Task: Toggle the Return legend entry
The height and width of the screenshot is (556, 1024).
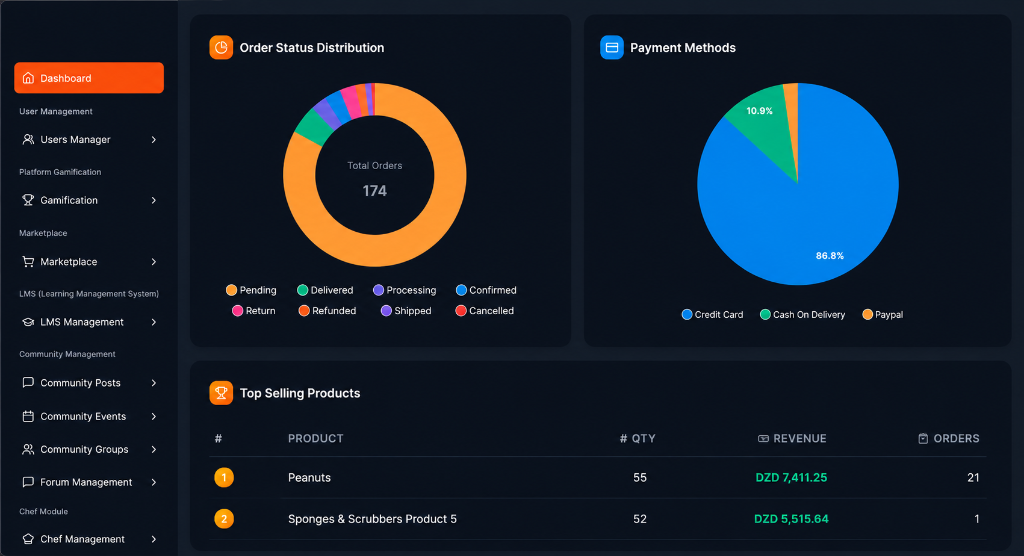Action: tap(254, 311)
